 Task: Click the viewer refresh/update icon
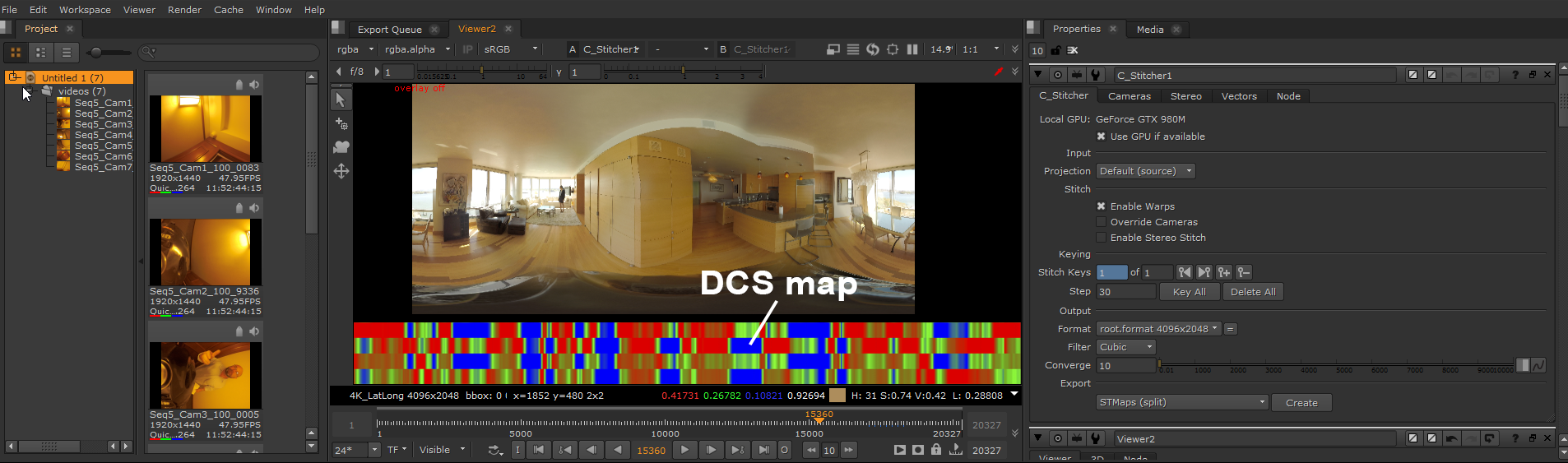tap(873, 49)
